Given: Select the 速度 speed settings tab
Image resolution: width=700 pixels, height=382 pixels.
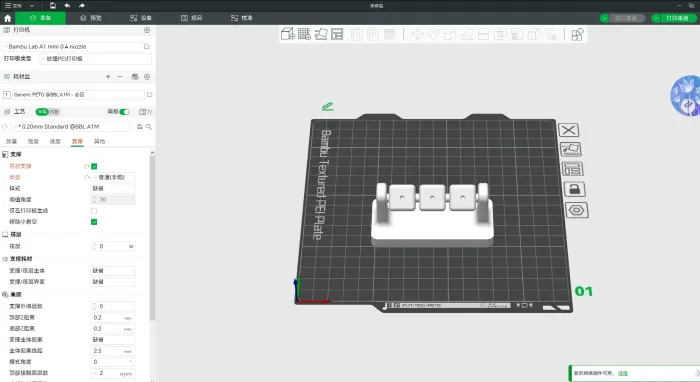Looking at the screenshot, I should click(55, 141).
